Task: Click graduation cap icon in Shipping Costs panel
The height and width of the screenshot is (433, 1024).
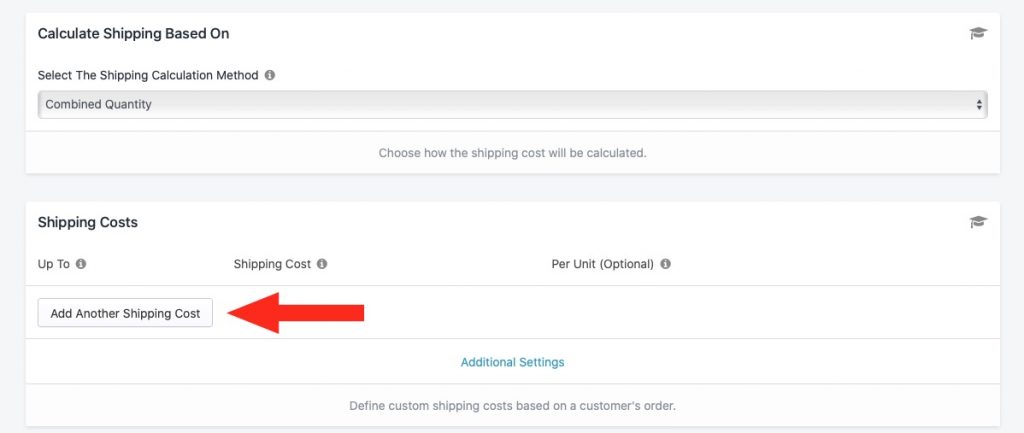Action: pyautogui.click(x=978, y=222)
